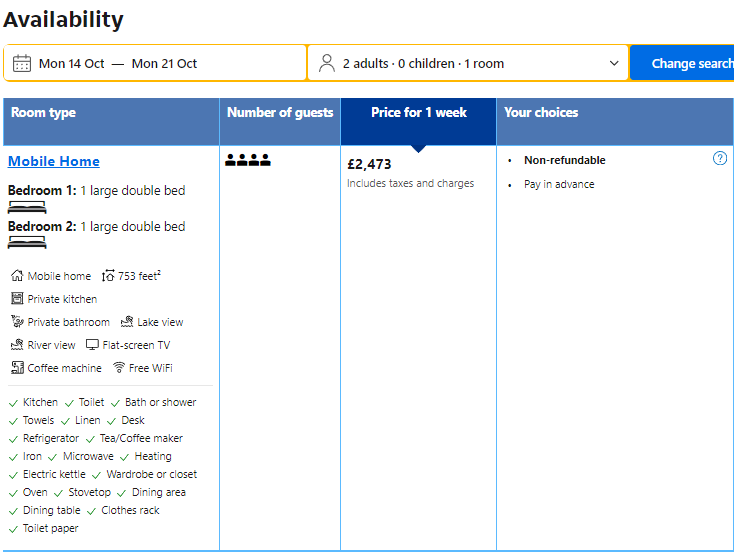Image resolution: width=734 pixels, height=552 pixels.
Task: Click the Flat-screen TV icon
Action: (93, 345)
